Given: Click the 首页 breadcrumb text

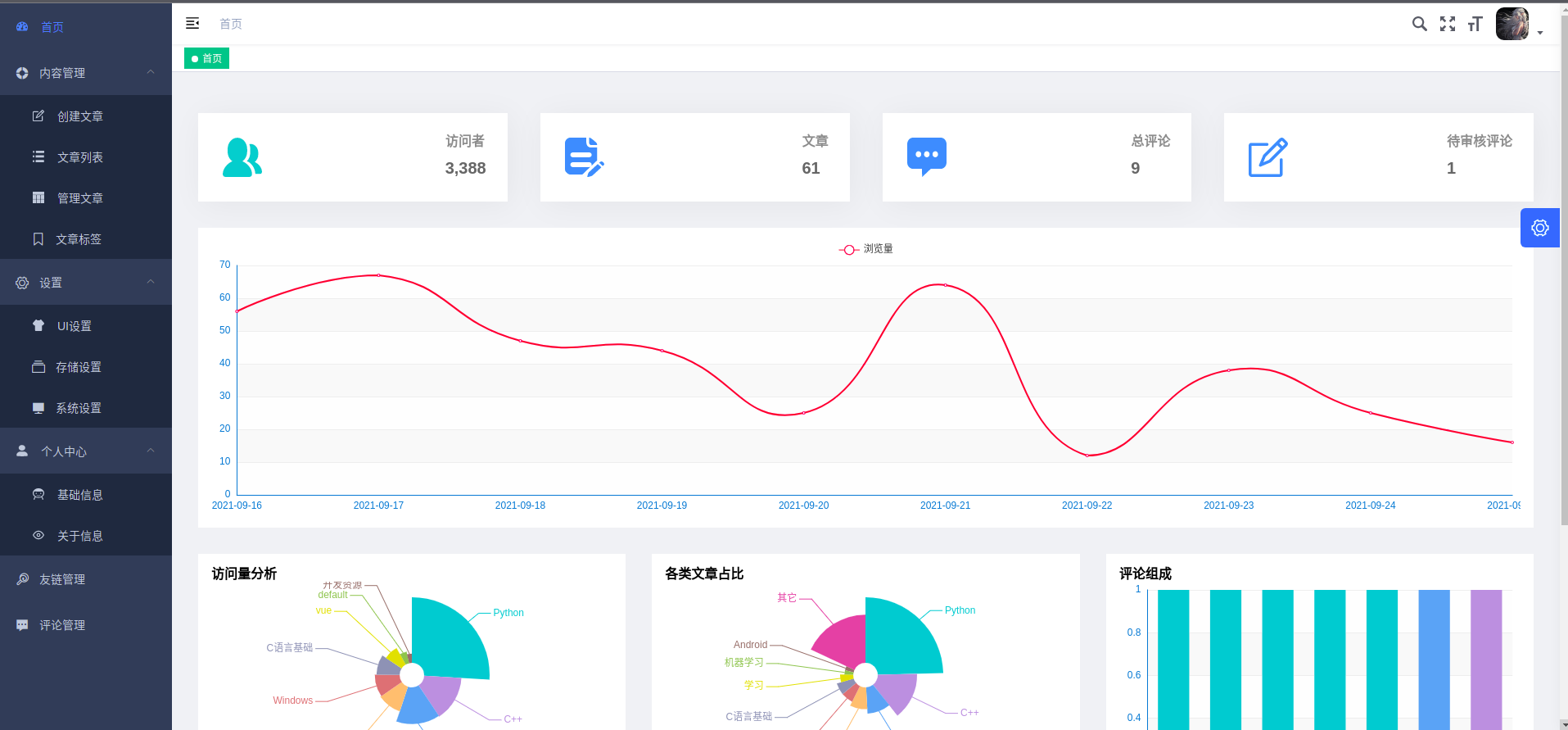Looking at the screenshot, I should [x=231, y=24].
